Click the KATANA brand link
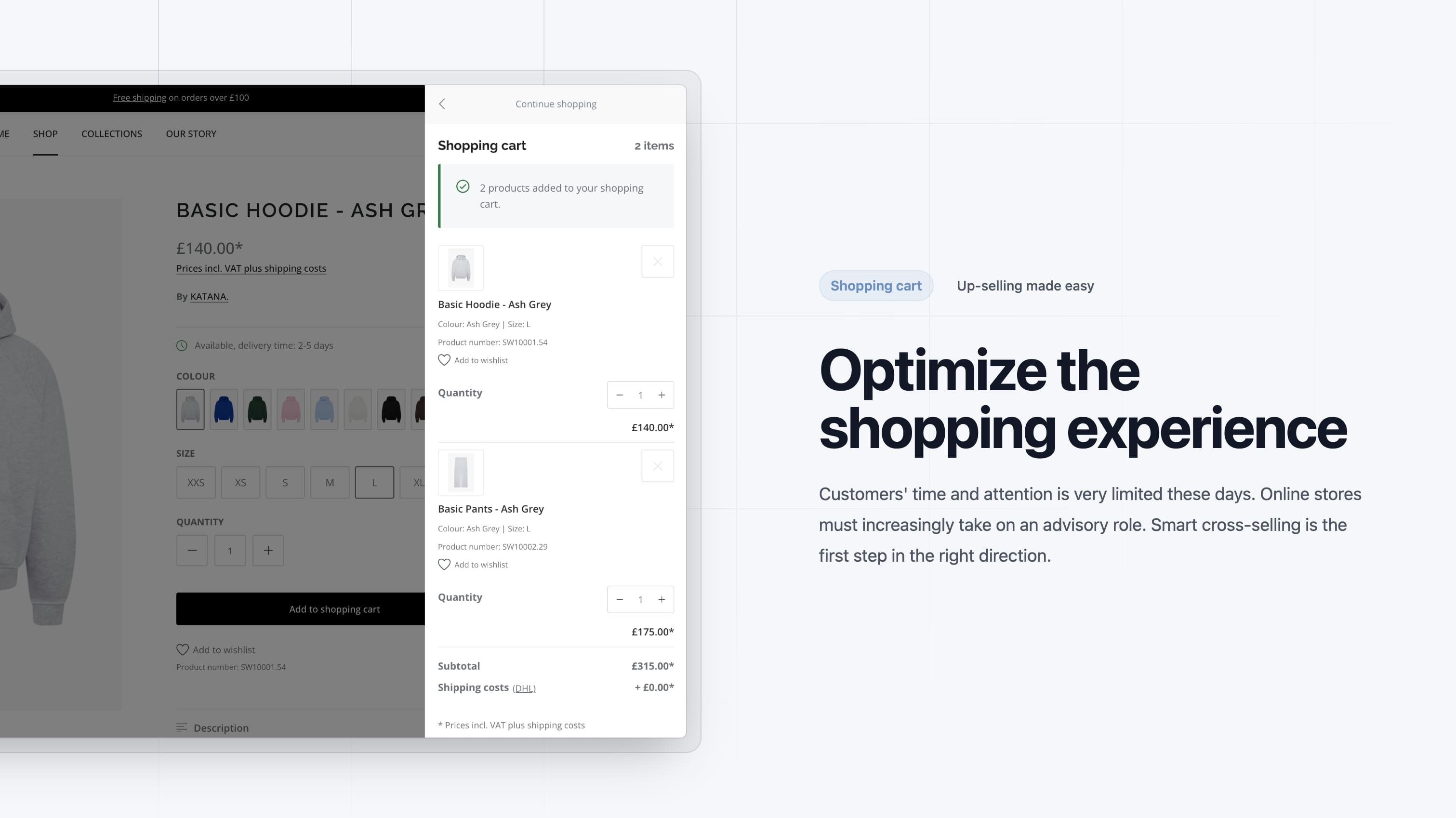The width and height of the screenshot is (1456, 818). [208, 296]
